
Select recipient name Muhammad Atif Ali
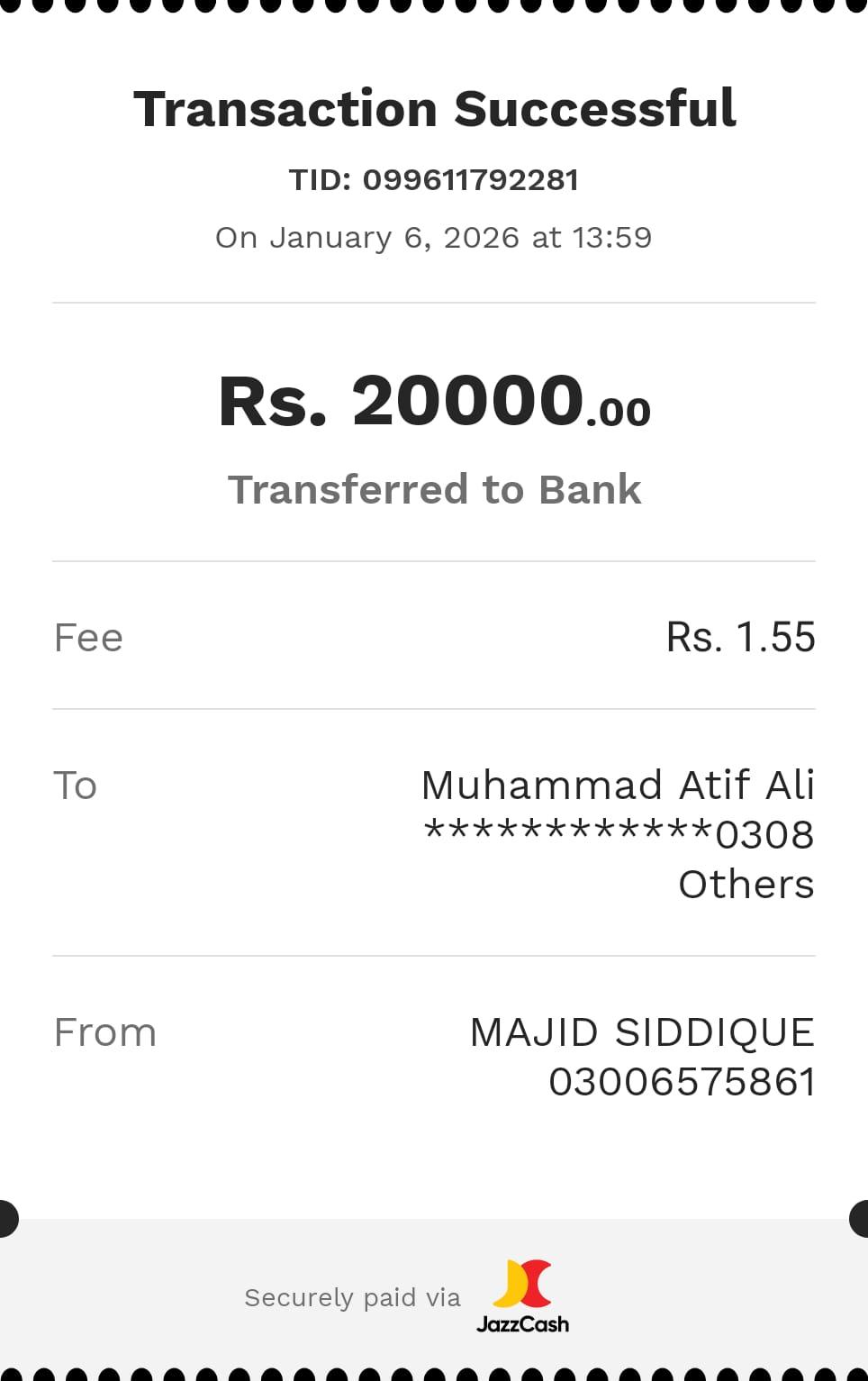618,786
